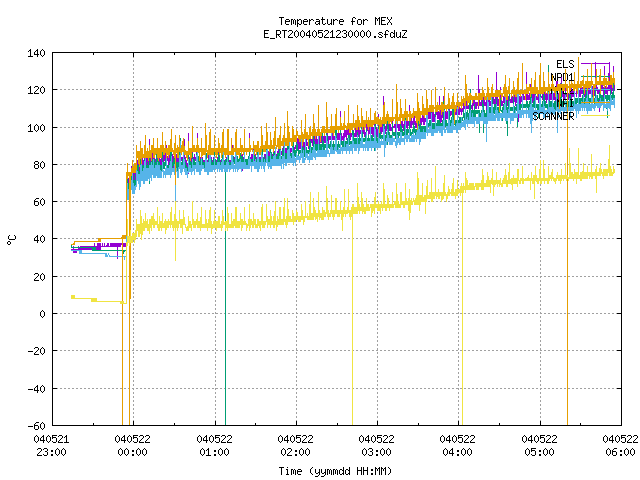
Task: Click the 040522 00:00 x-axis tick label
Action: (133, 446)
